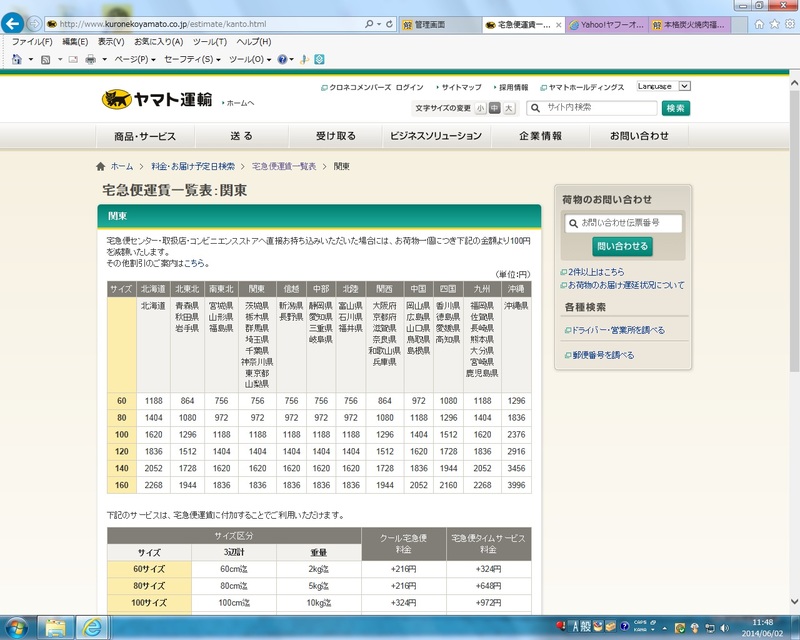Screen dimensions: 800x640
Task: Open the 表示(V) menu
Action: click(111, 42)
